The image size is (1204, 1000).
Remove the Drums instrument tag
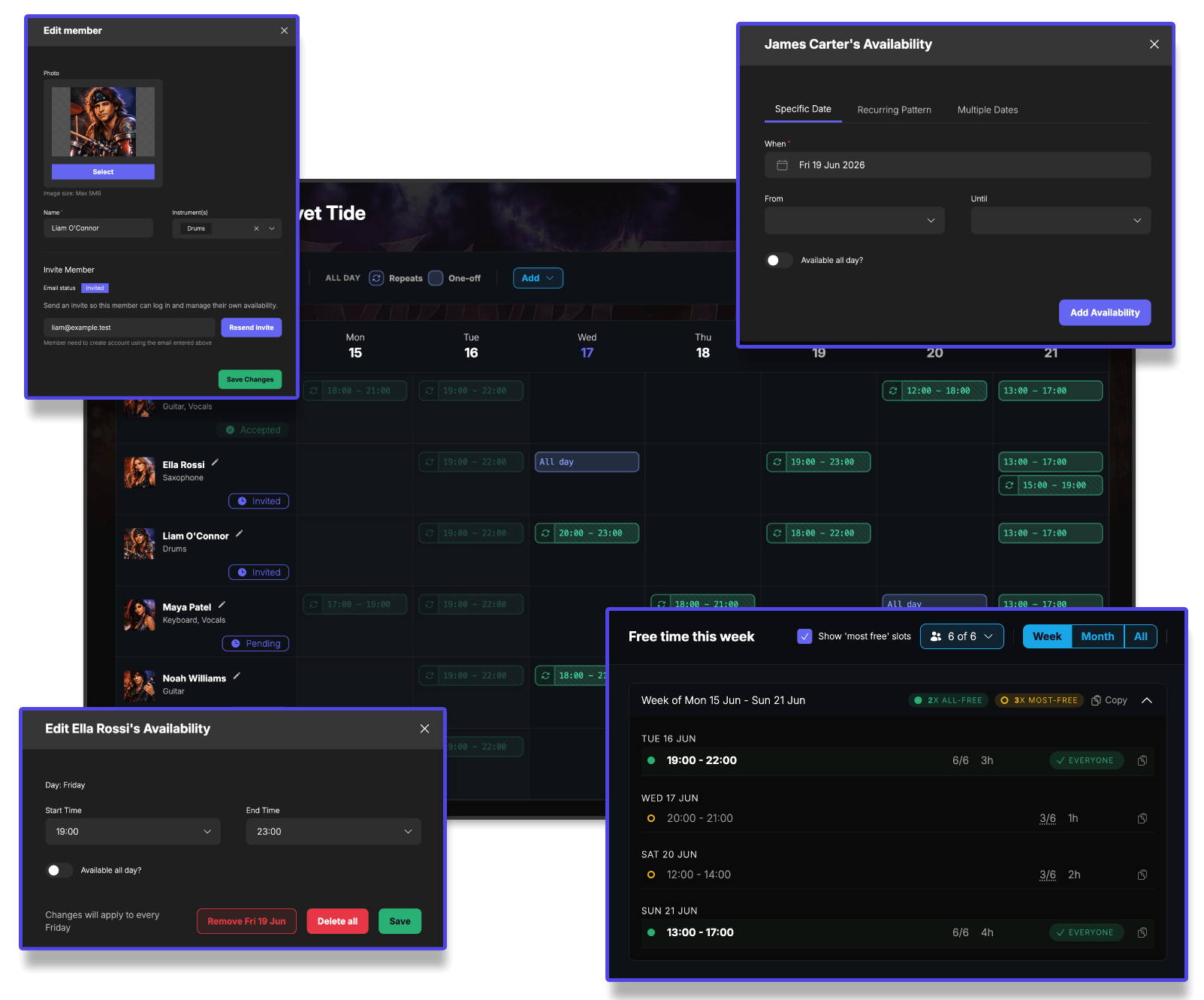[256, 228]
